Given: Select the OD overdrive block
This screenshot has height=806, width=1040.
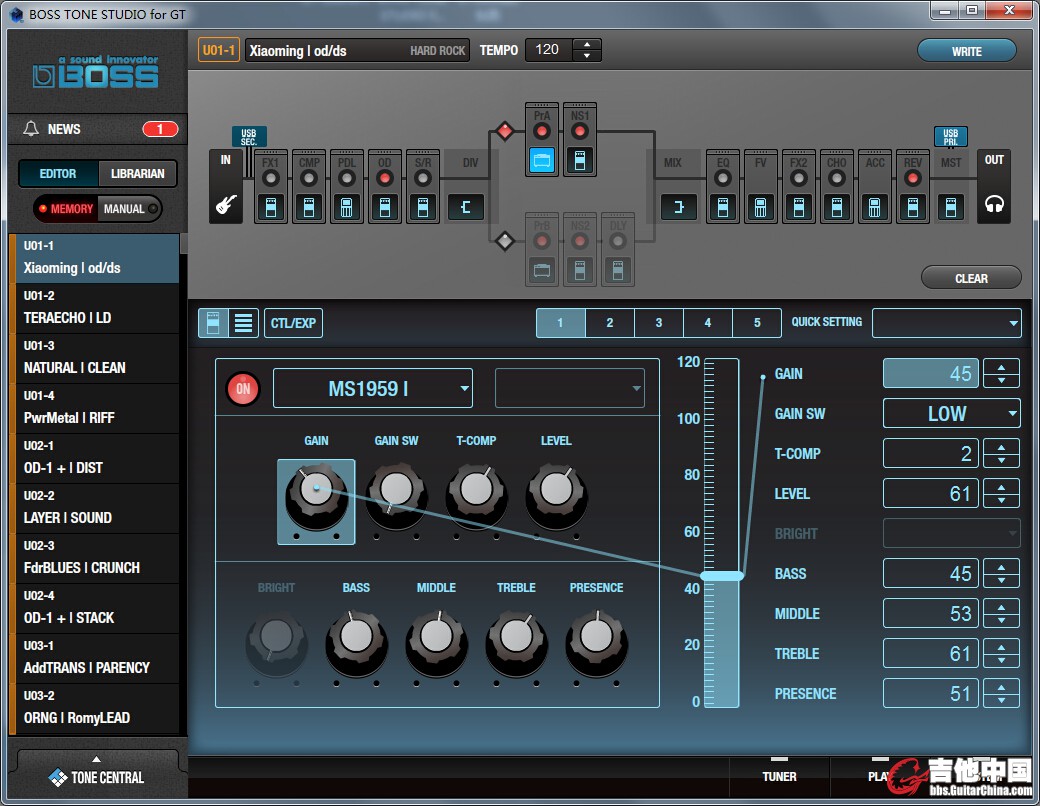Looking at the screenshot, I should [x=385, y=186].
